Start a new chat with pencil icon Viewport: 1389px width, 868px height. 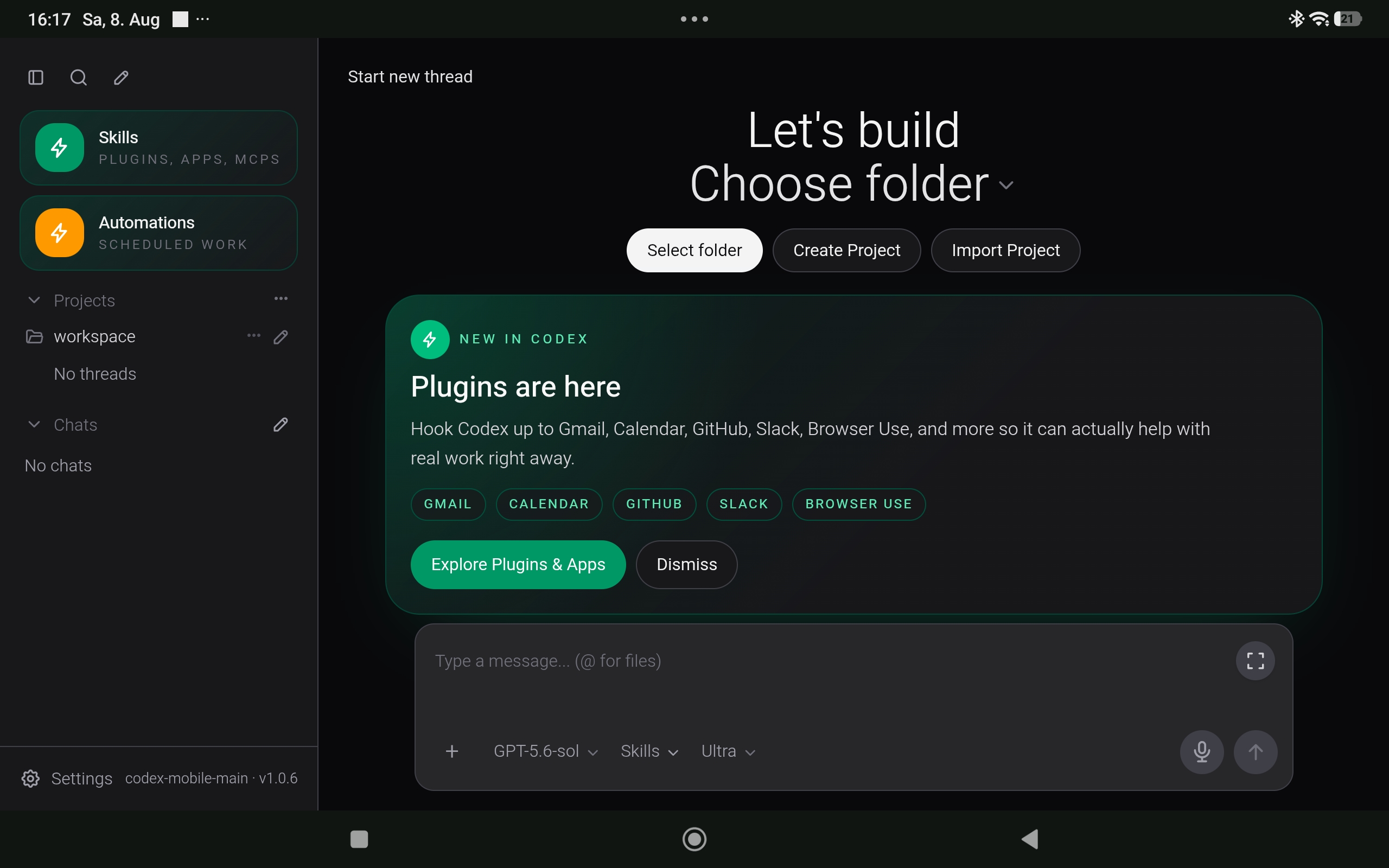click(281, 425)
